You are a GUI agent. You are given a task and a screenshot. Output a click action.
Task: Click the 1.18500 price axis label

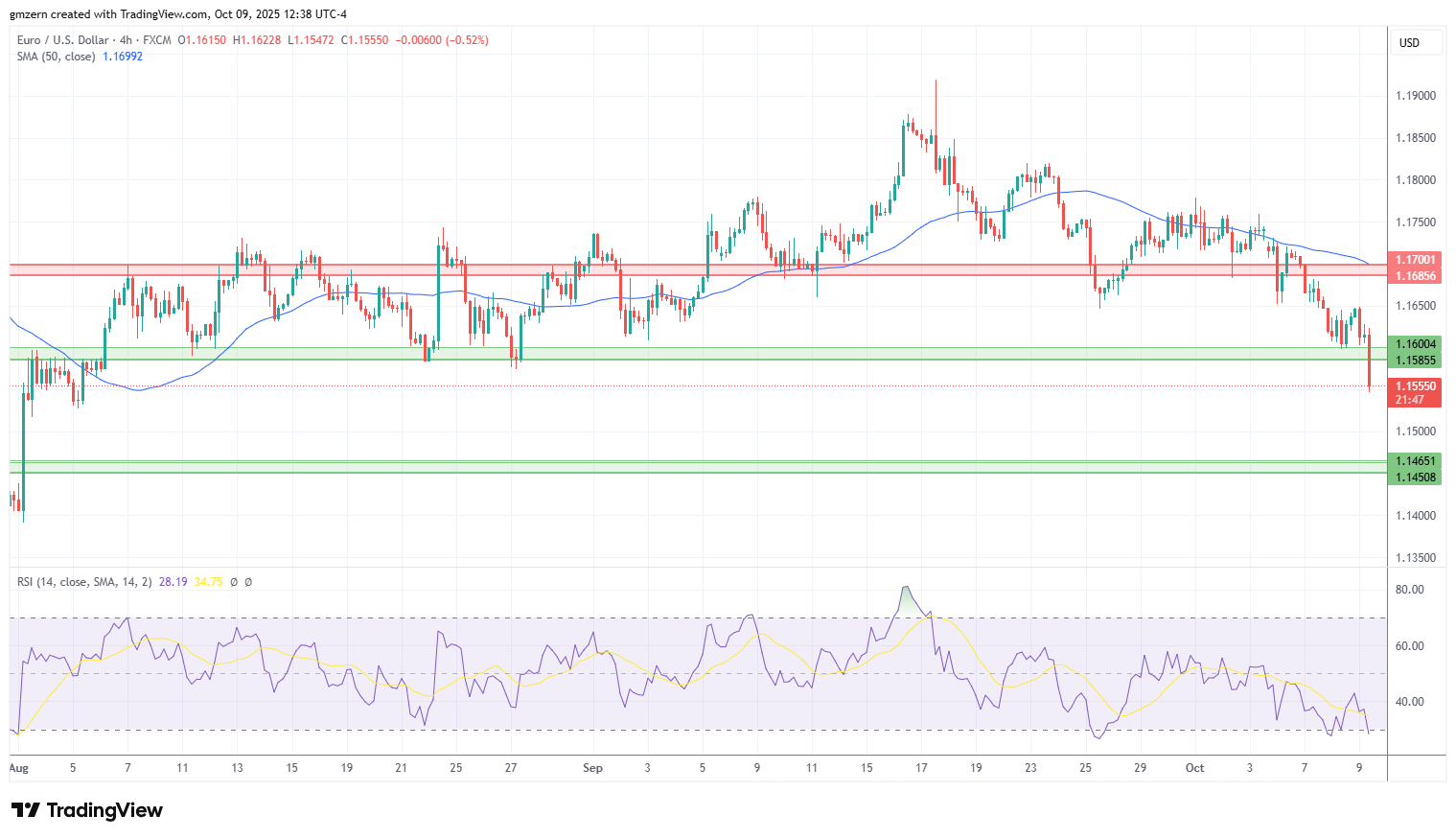pyautogui.click(x=1416, y=138)
